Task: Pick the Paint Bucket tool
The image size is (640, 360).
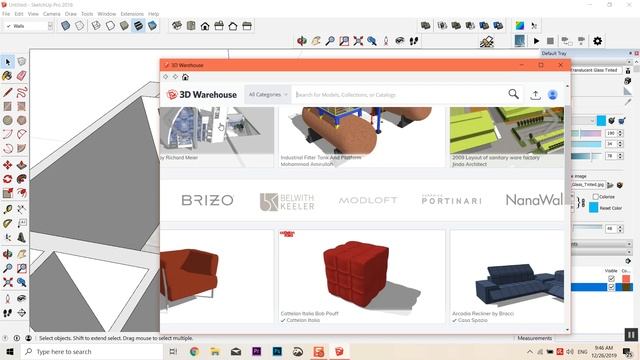Action: tap(7, 76)
